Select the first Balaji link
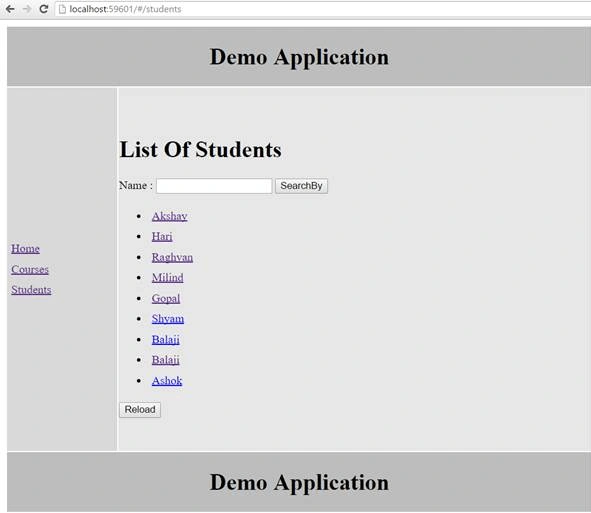 point(165,340)
